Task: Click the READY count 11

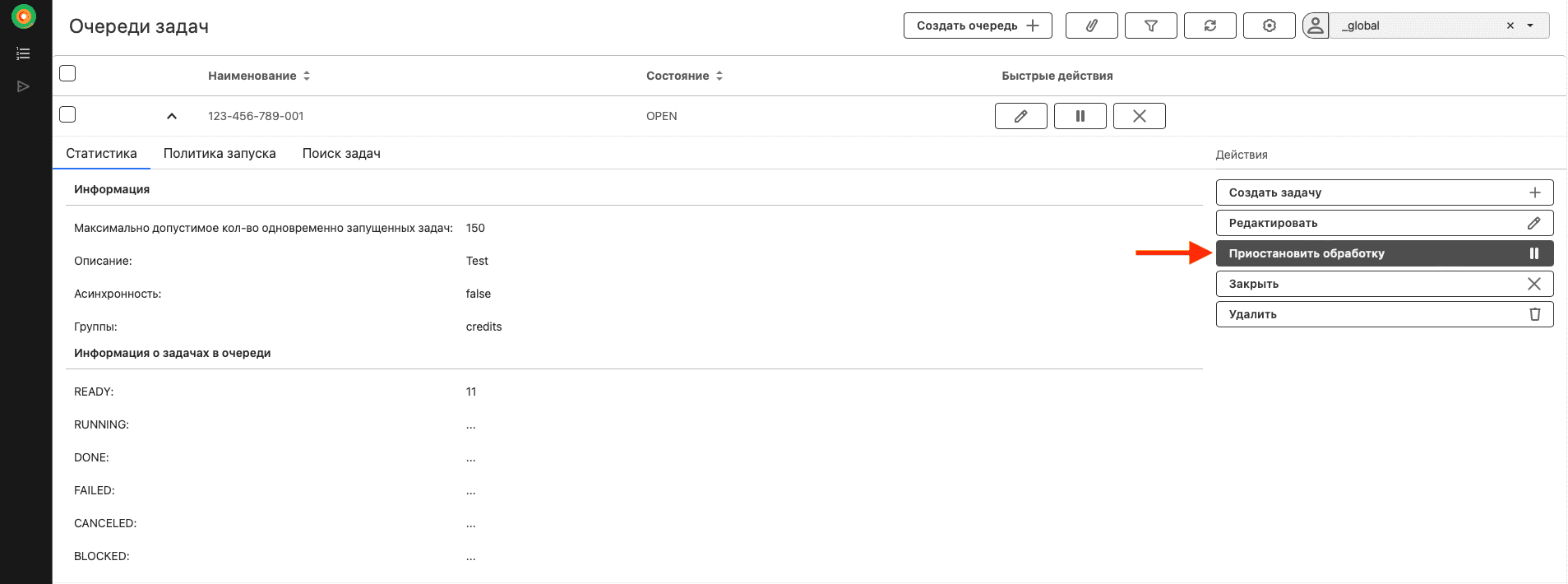Action: [x=471, y=392]
